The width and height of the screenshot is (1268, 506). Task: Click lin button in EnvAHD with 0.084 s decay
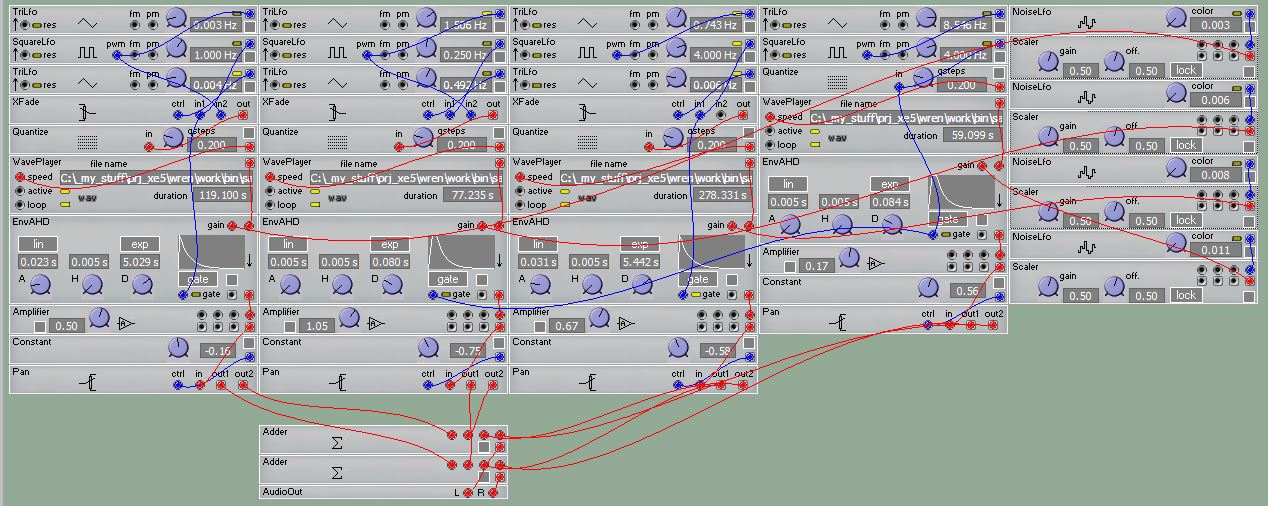788,184
